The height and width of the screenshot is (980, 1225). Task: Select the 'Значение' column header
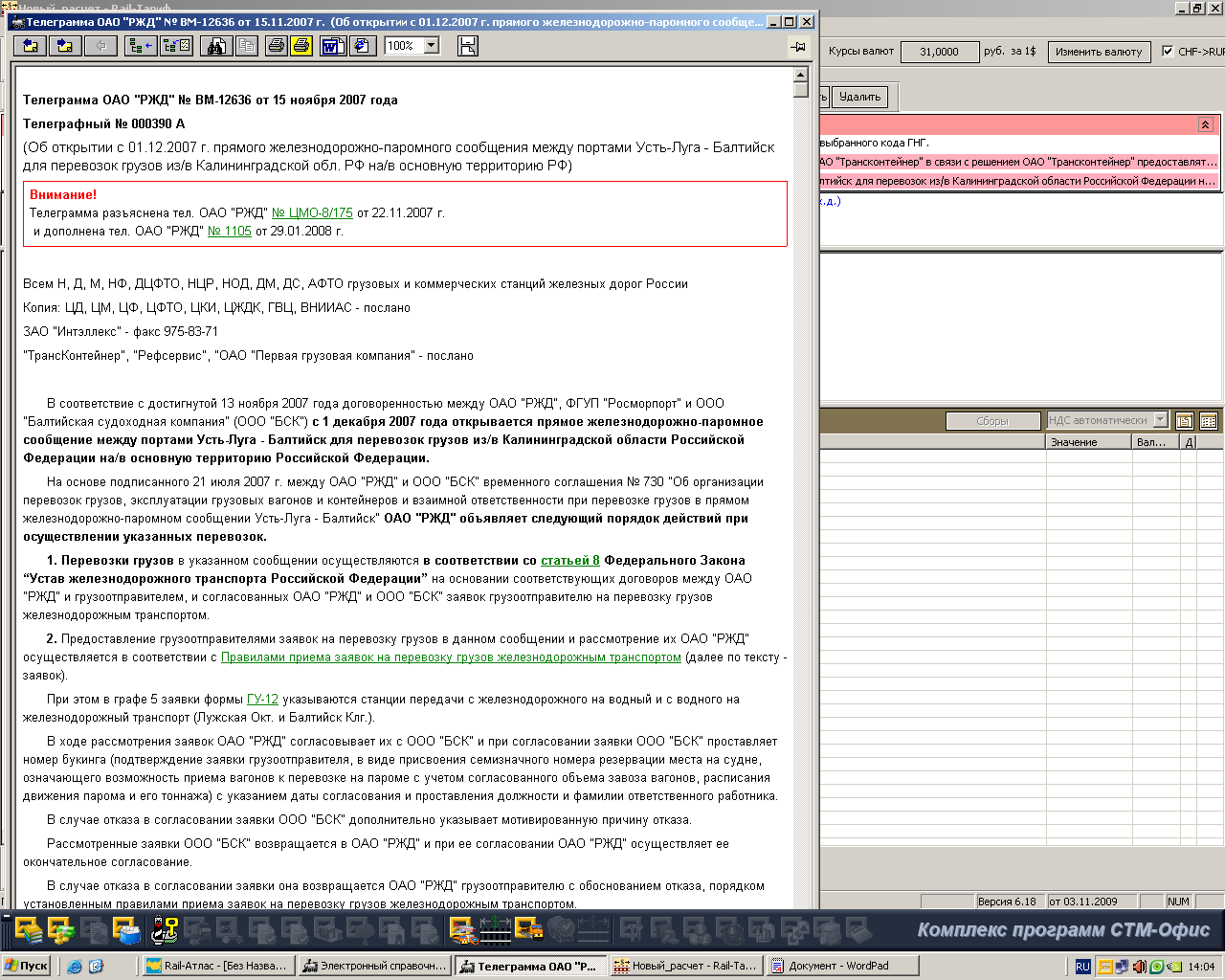1090,442
